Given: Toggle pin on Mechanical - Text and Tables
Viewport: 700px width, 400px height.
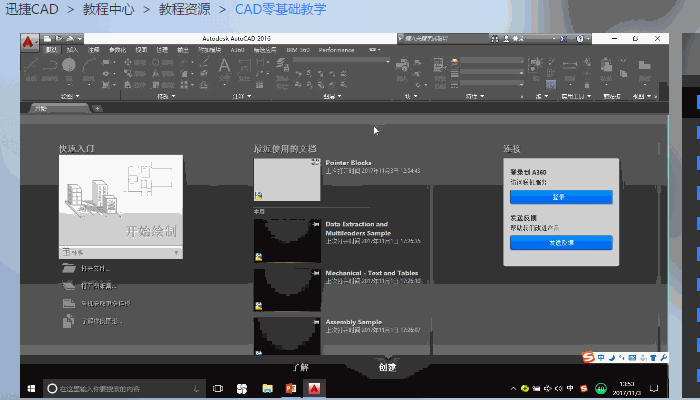Looking at the screenshot, I should pyautogui.click(x=316, y=273).
